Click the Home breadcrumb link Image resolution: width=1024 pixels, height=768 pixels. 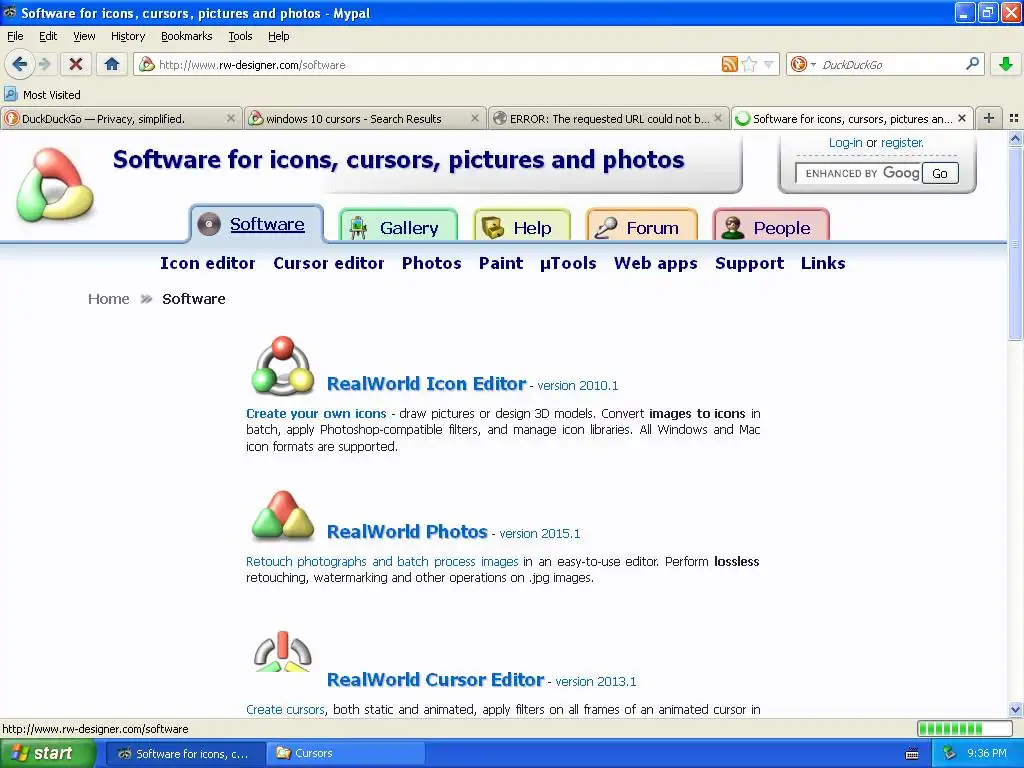pos(108,299)
